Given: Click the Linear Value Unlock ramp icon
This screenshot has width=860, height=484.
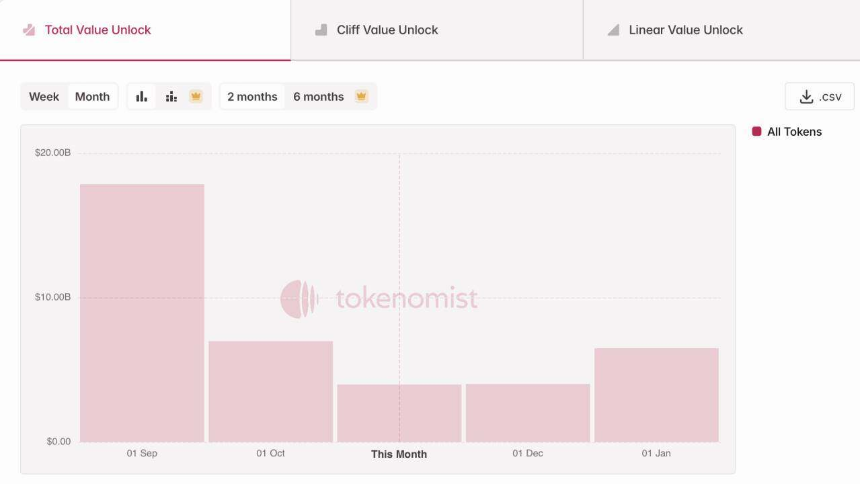Looking at the screenshot, I should click(x=613, y=30).
